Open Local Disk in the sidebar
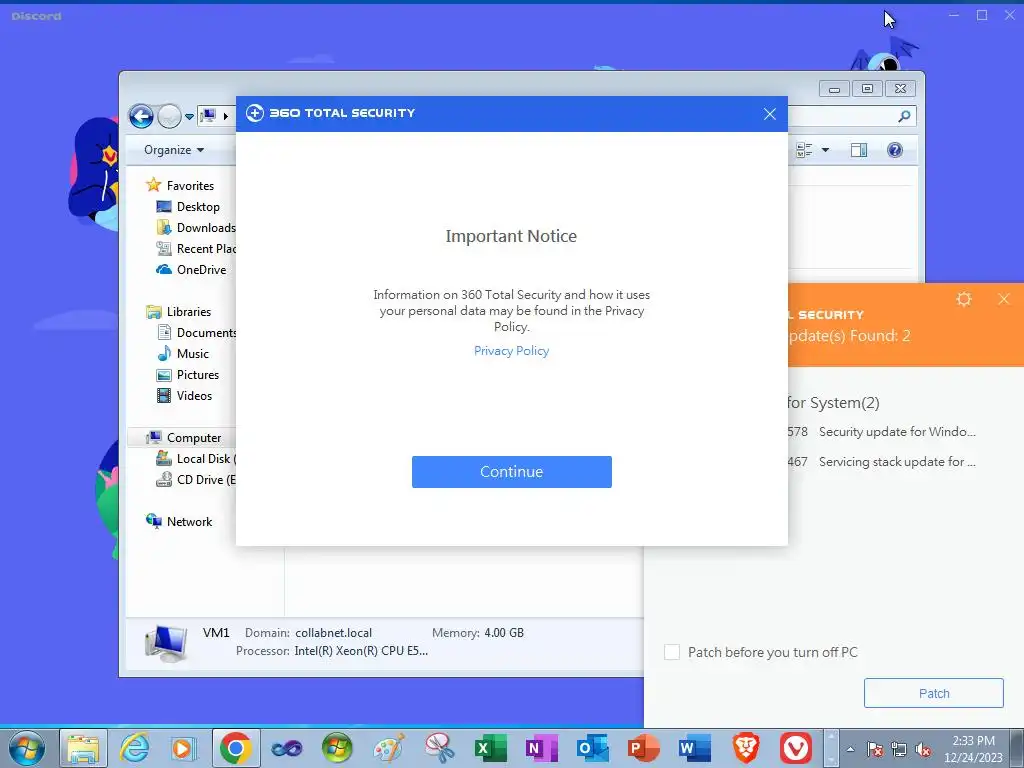The height and width of the screenshot is (768, 1024). (x=196, y=458)
